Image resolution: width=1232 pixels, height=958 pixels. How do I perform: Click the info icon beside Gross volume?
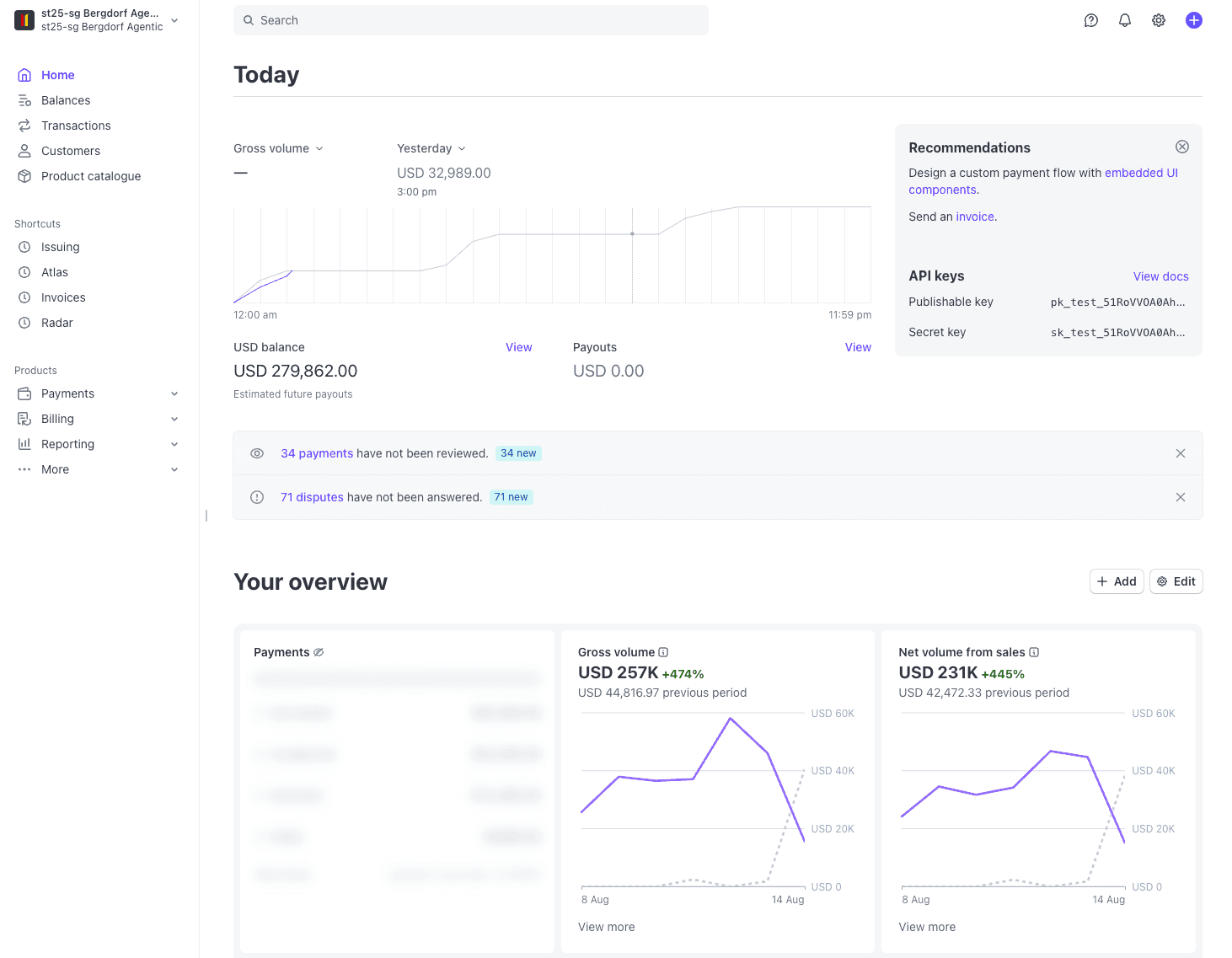point(663,652)
